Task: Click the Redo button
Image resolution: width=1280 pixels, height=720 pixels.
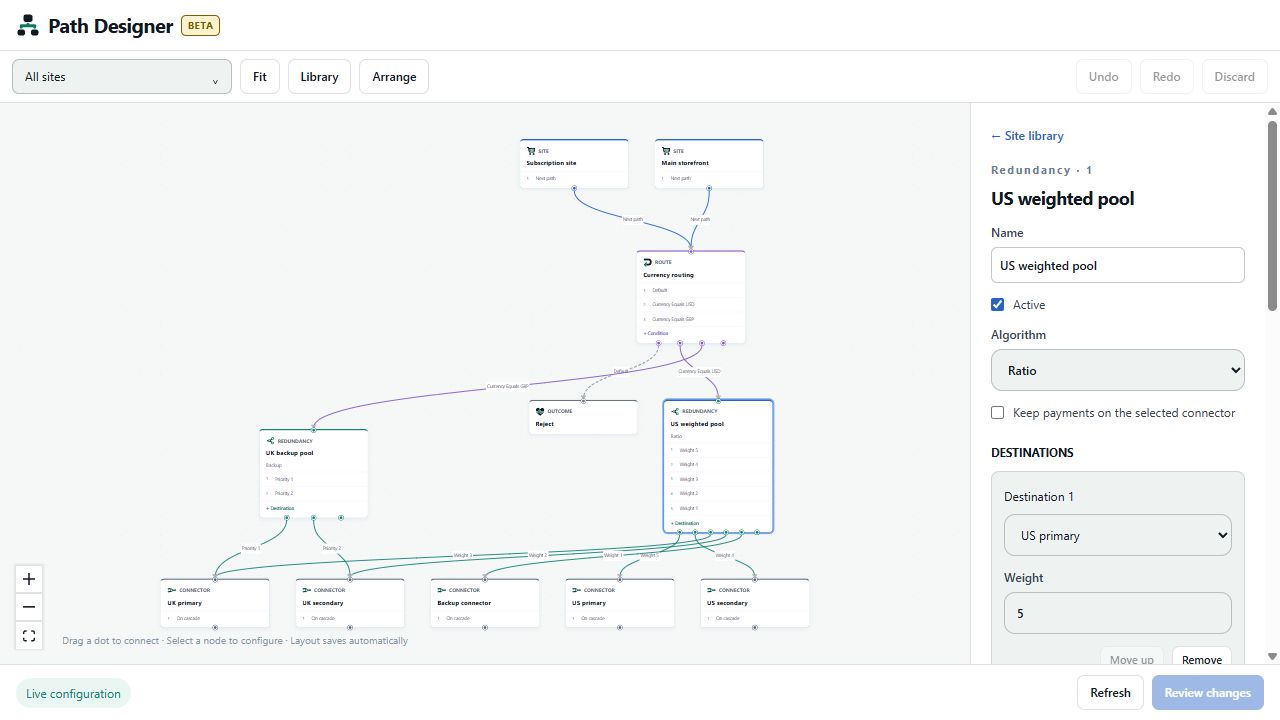Action: click(x=1167, y=77)
